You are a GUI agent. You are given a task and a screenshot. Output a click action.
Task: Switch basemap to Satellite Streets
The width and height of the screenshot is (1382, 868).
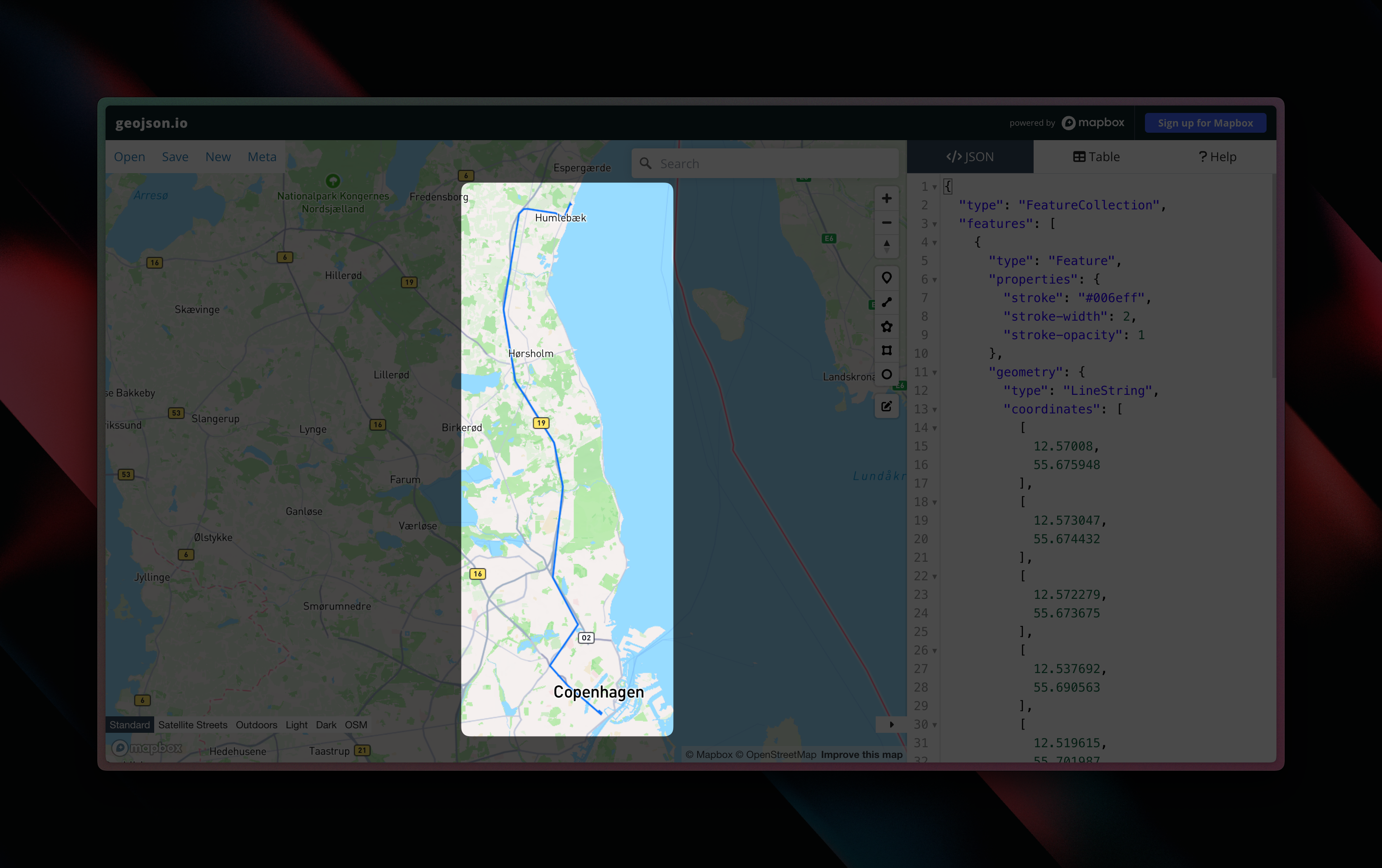(x=193, y=725)
